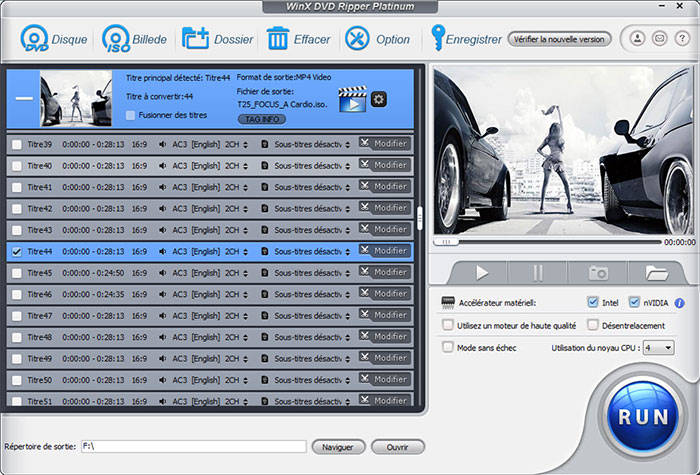This screenshot has width=700, height=475.
Task: Open the Option settings wrench
Action: point(357,40)
